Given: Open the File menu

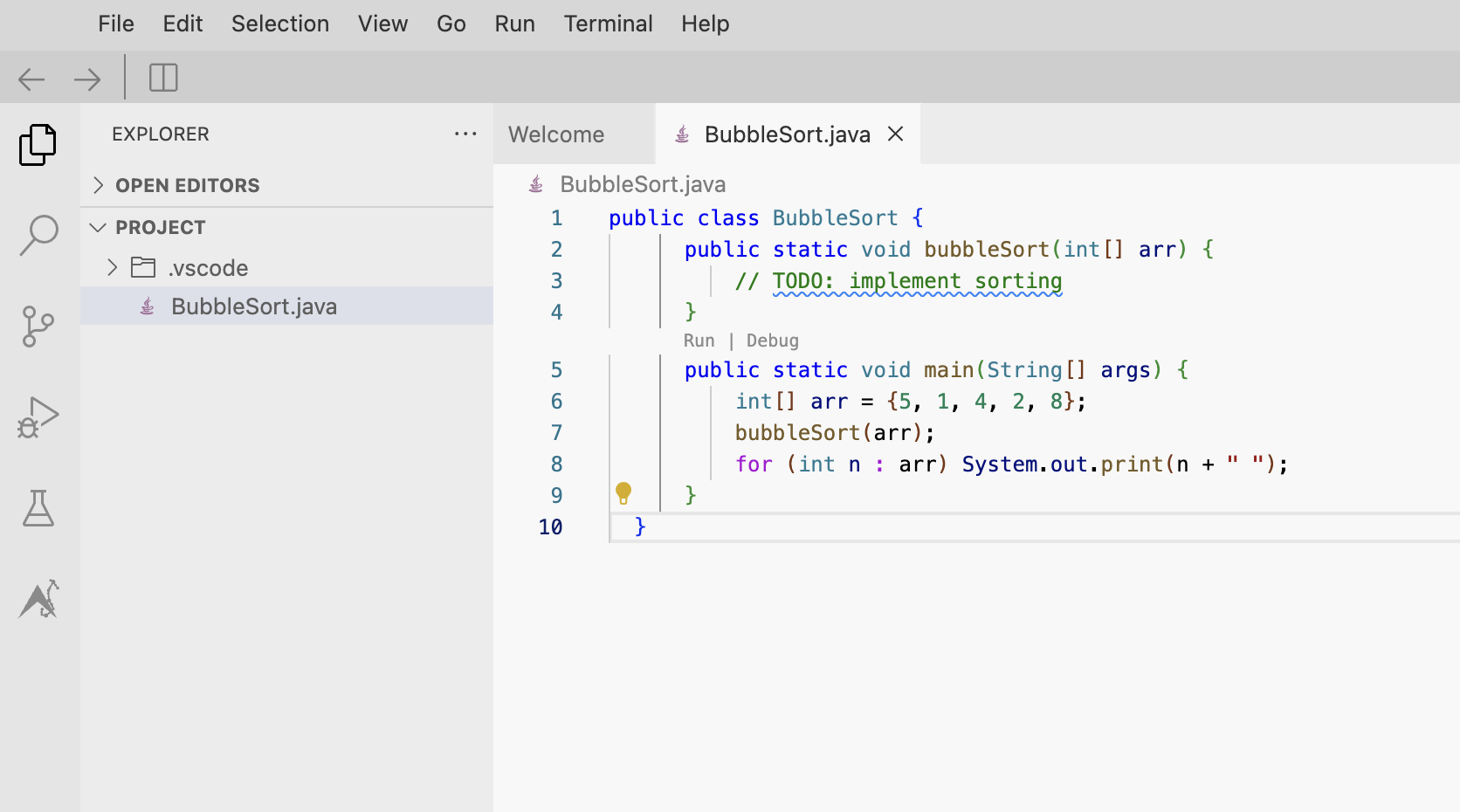Looking at the screenshot, I should (x=116, y=24).
